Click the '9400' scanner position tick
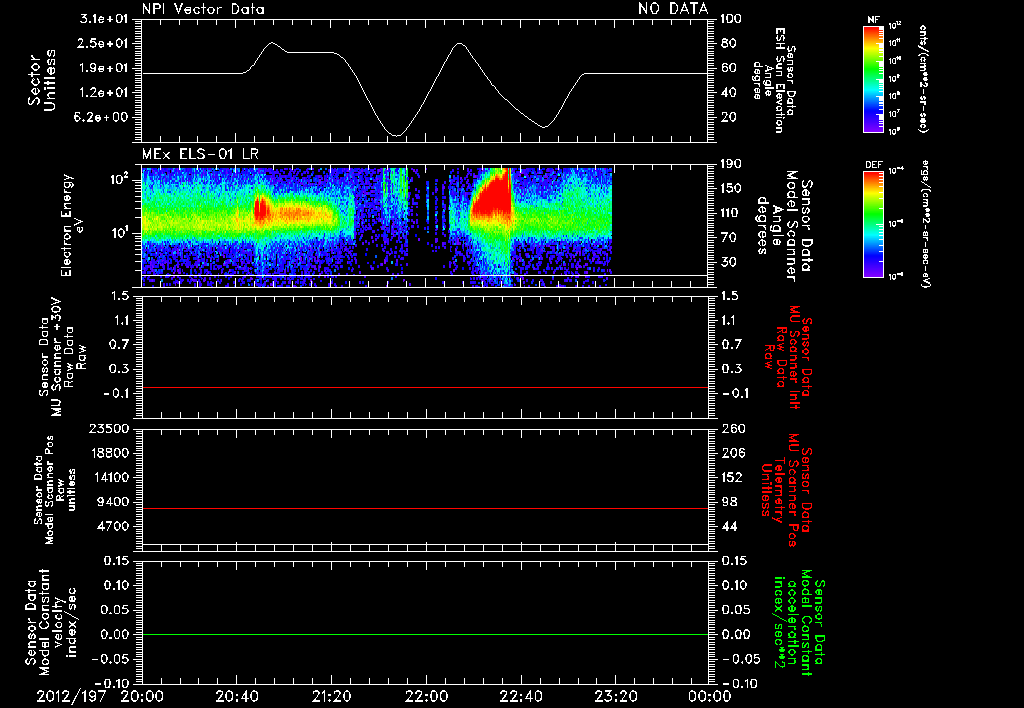 pos(112,502)
